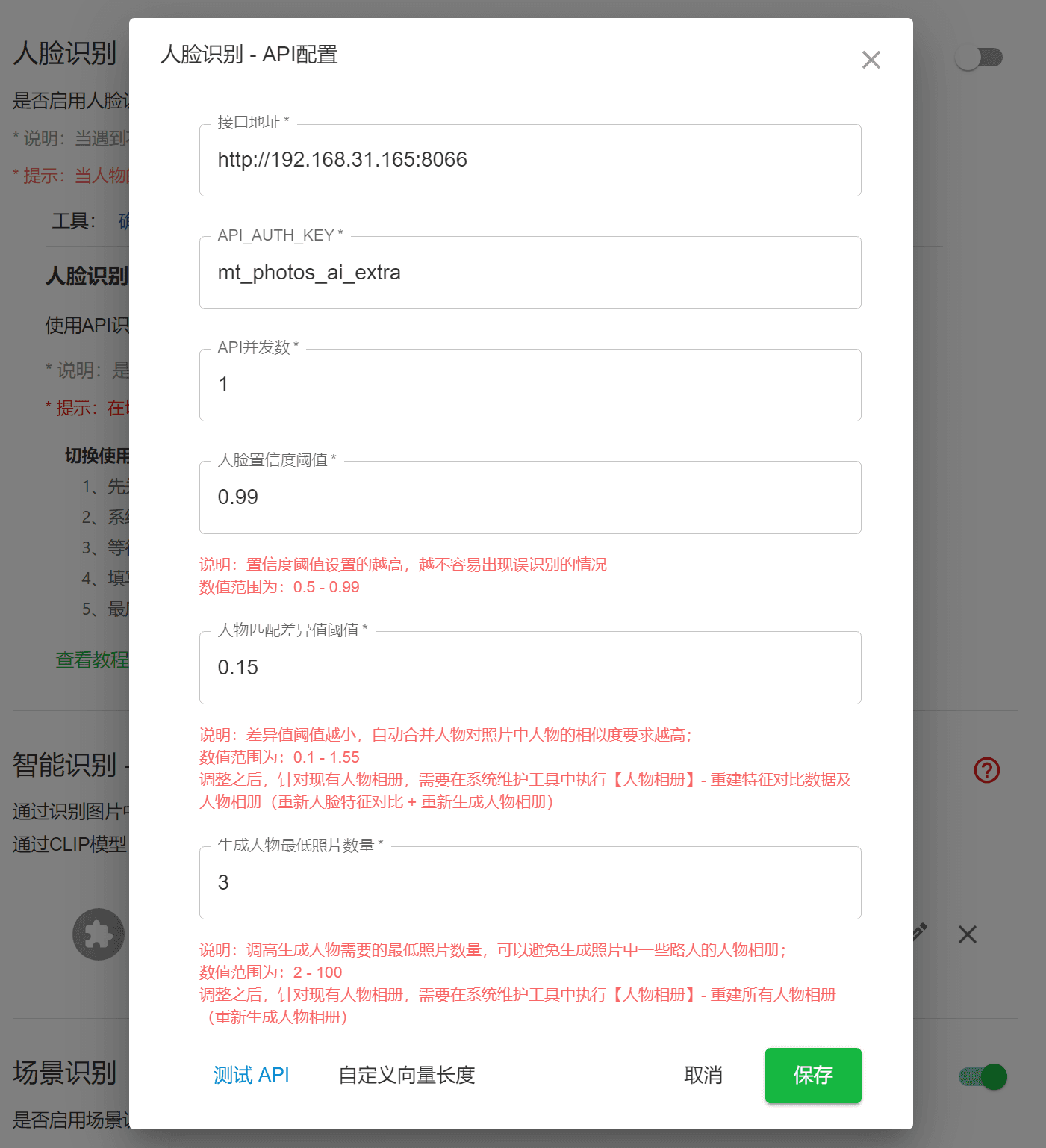Click the dialog title 人脸识别 - API配置
The height and width of the screenshot is (1148, 1046).
pos(249,55)
